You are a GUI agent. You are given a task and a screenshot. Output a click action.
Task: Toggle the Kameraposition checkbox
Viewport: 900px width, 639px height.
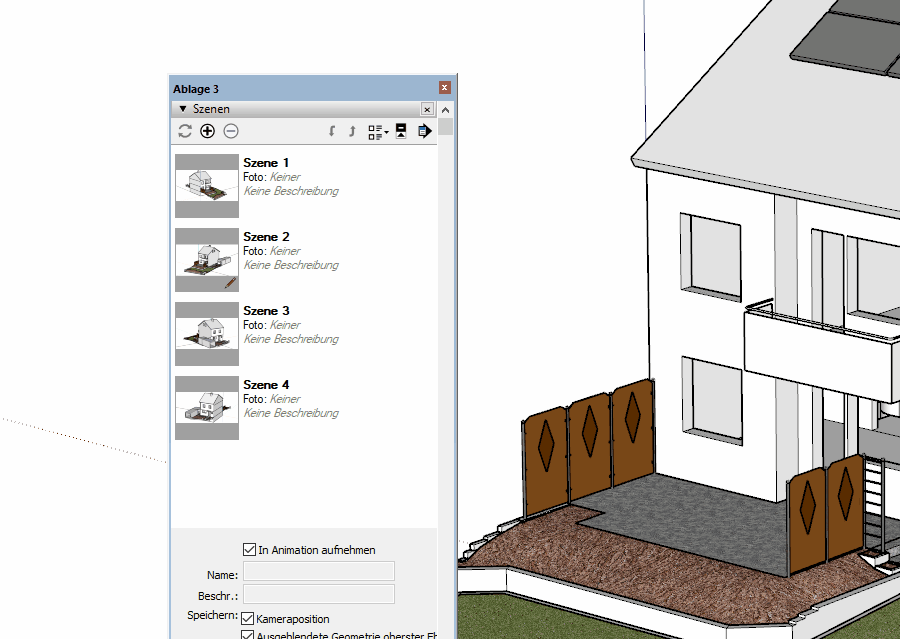248,619
